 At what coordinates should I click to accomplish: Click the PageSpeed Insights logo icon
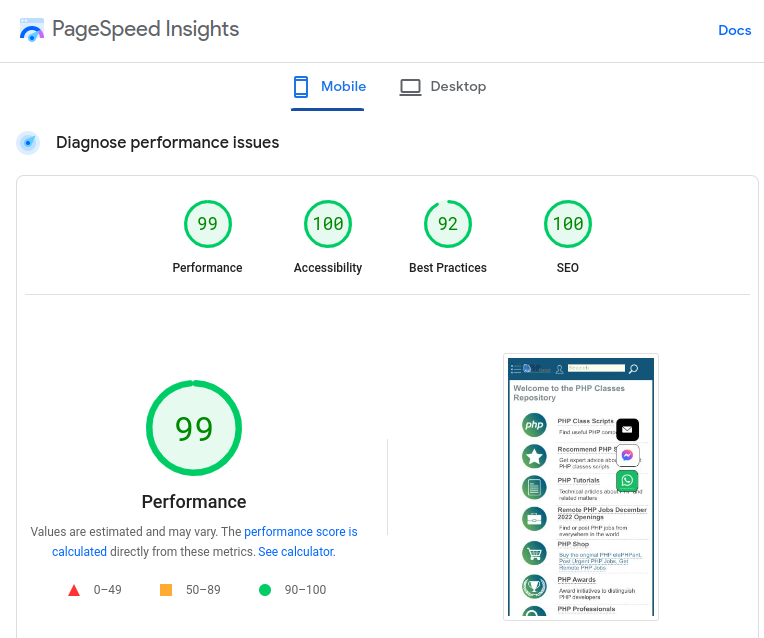tap(32, 30)
